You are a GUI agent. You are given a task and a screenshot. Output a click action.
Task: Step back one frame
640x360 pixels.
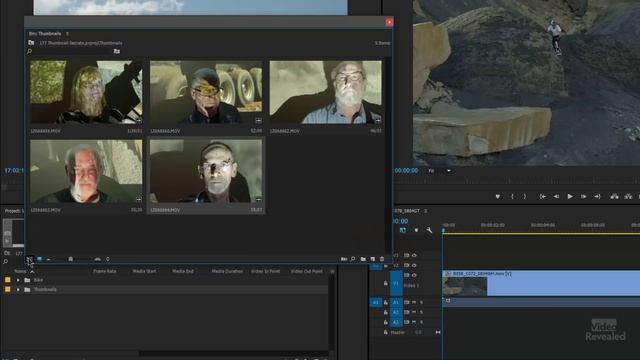coord(556,196)
